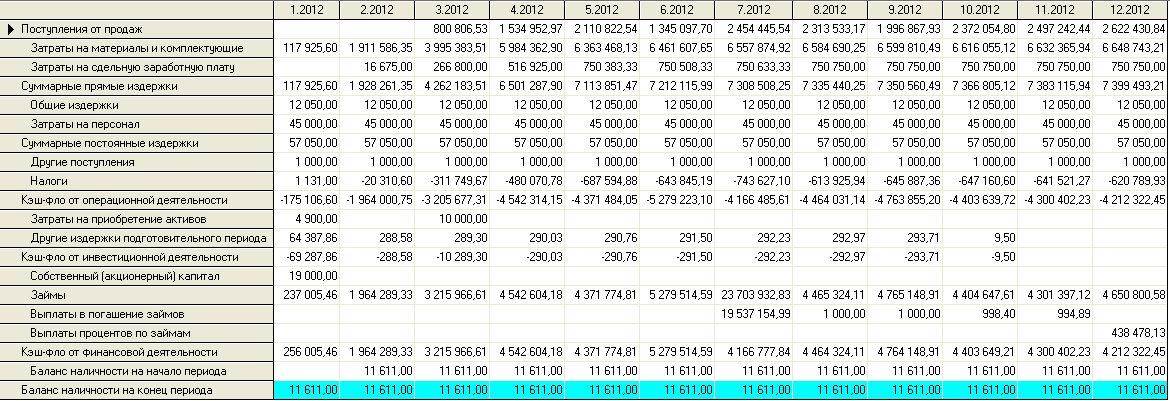The image size is (1170, 401).
Task: Click loans cell 23 703 932,83
Action: [x=753, y=295]
